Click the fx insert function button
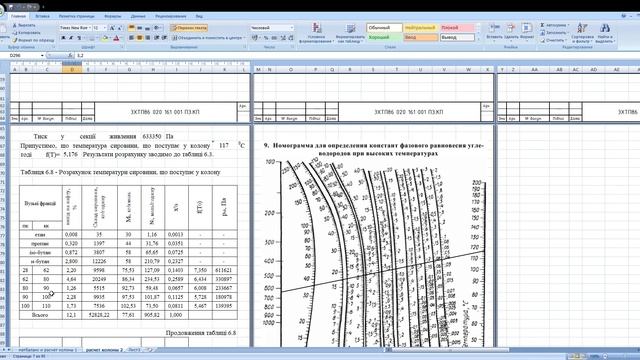This screenshot has height=360, width=640. point(70,56)
